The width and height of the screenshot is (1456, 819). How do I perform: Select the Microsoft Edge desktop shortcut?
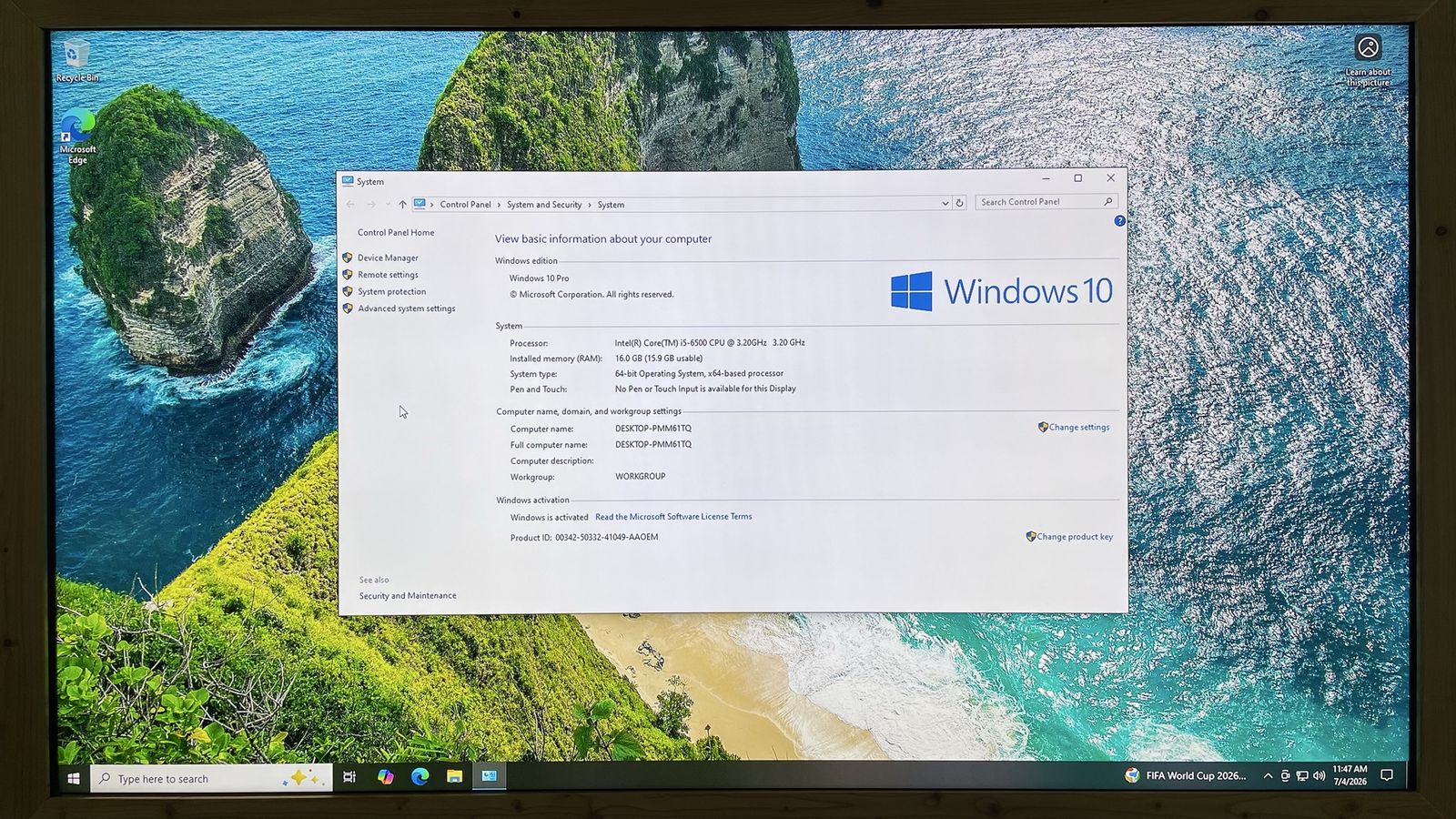[x=77, y=137]
